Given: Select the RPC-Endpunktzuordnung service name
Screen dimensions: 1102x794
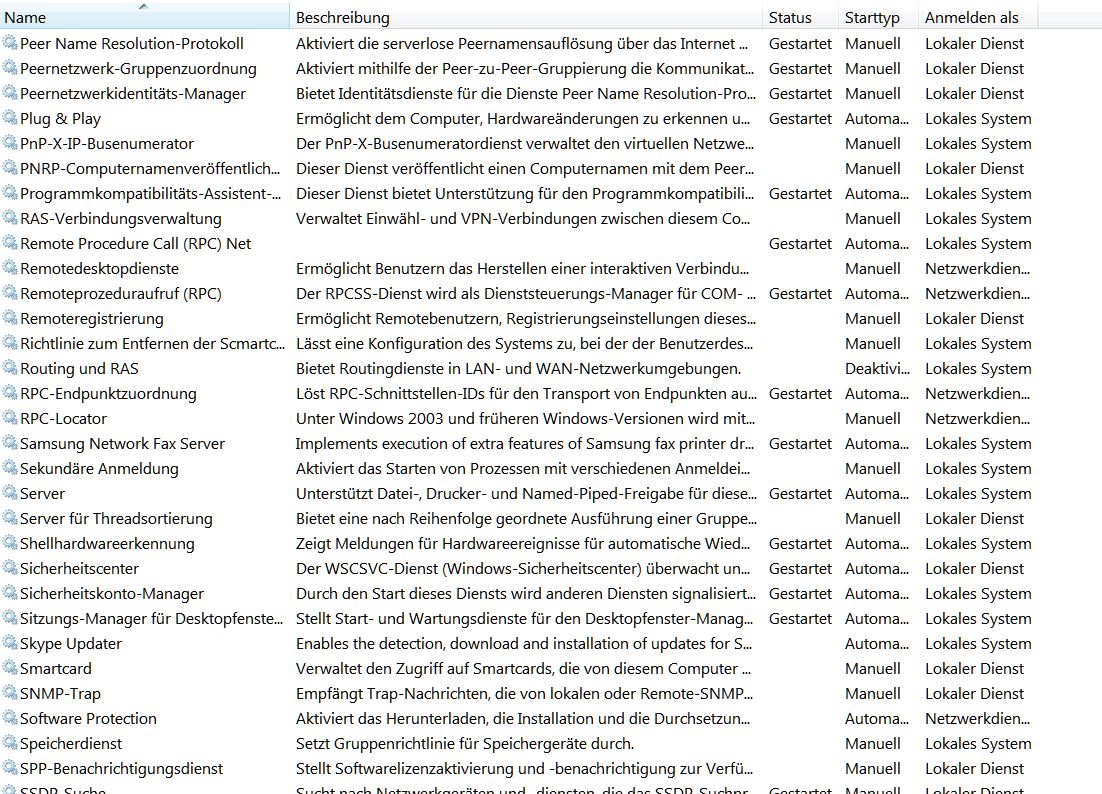Looking at the screenshot, I should coord(108,393).
